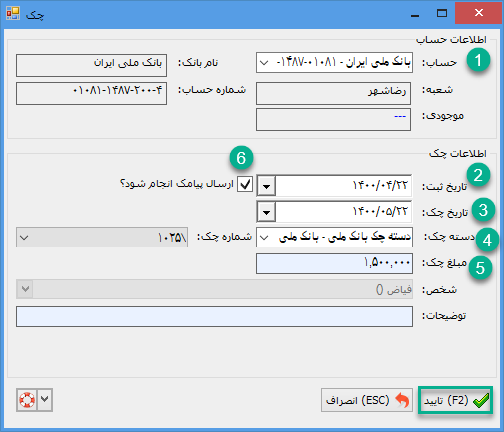
Task: Expand the شماره چک number dropdown
Action: (24, 238)
